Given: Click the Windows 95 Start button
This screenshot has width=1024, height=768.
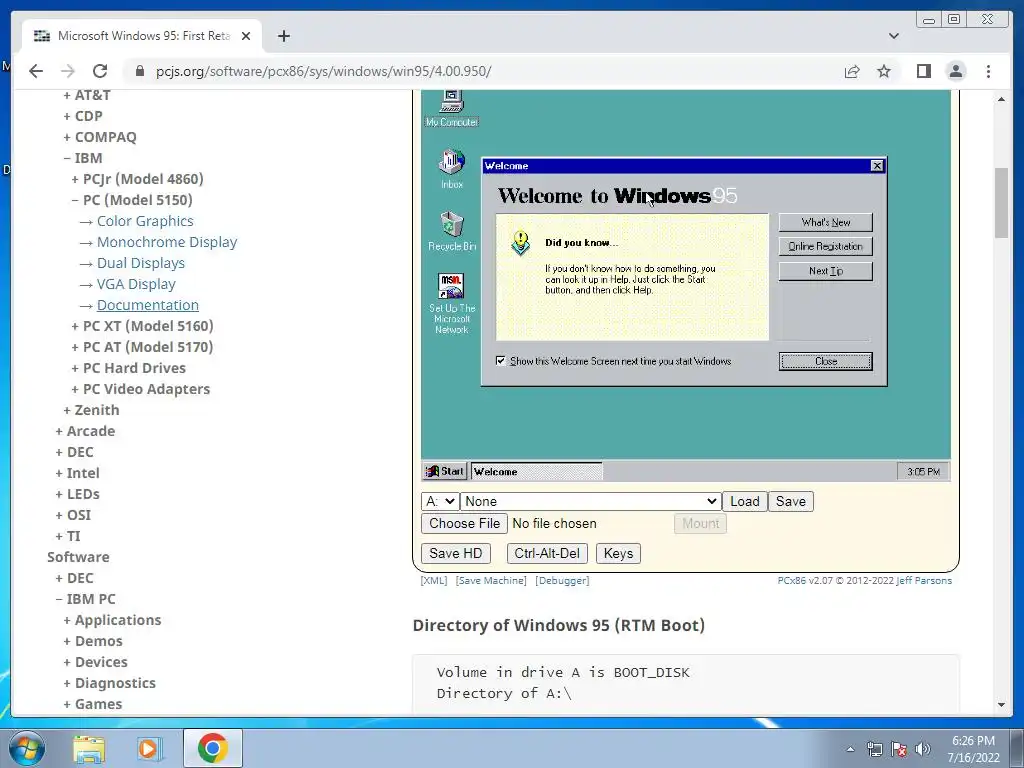Looking at the screenshot, I should tap(444, 472).
